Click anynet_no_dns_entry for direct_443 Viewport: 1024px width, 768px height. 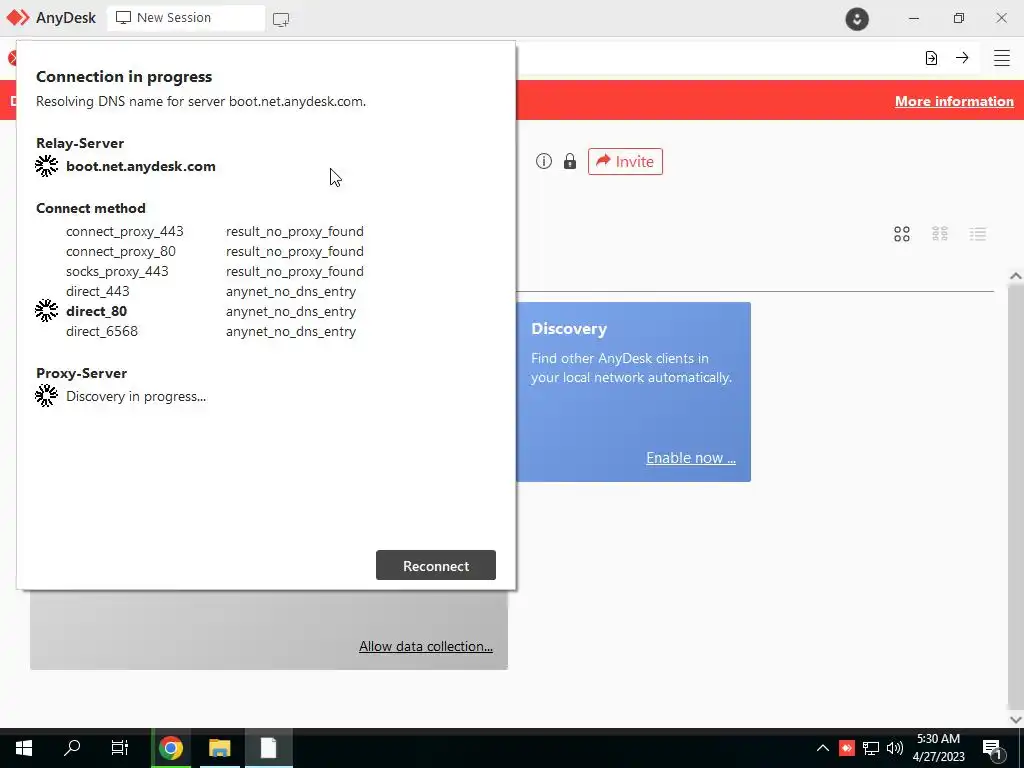pyautogui.click(x=291, y=291)
